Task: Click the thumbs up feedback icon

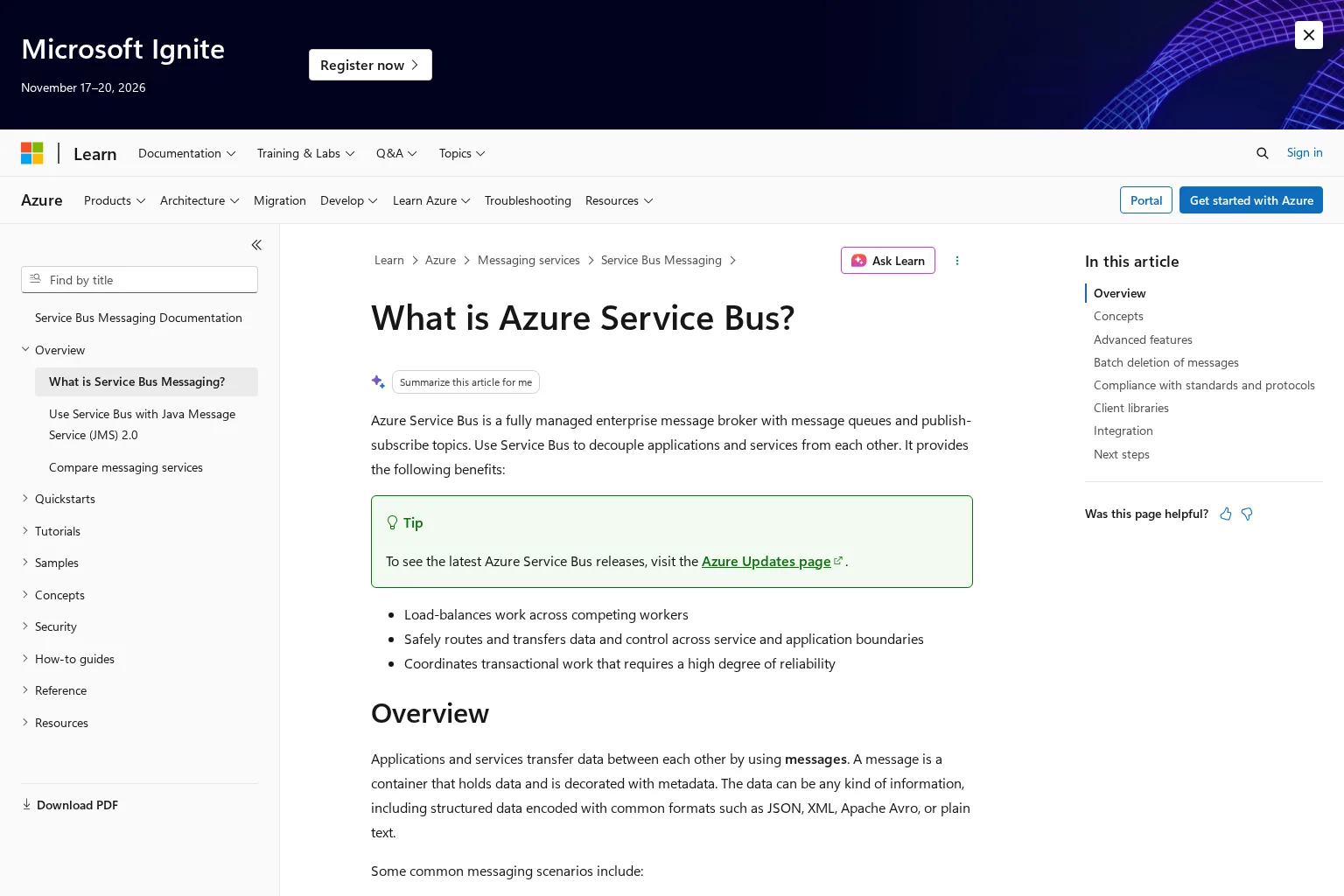Action: [x=1226, y=514]
